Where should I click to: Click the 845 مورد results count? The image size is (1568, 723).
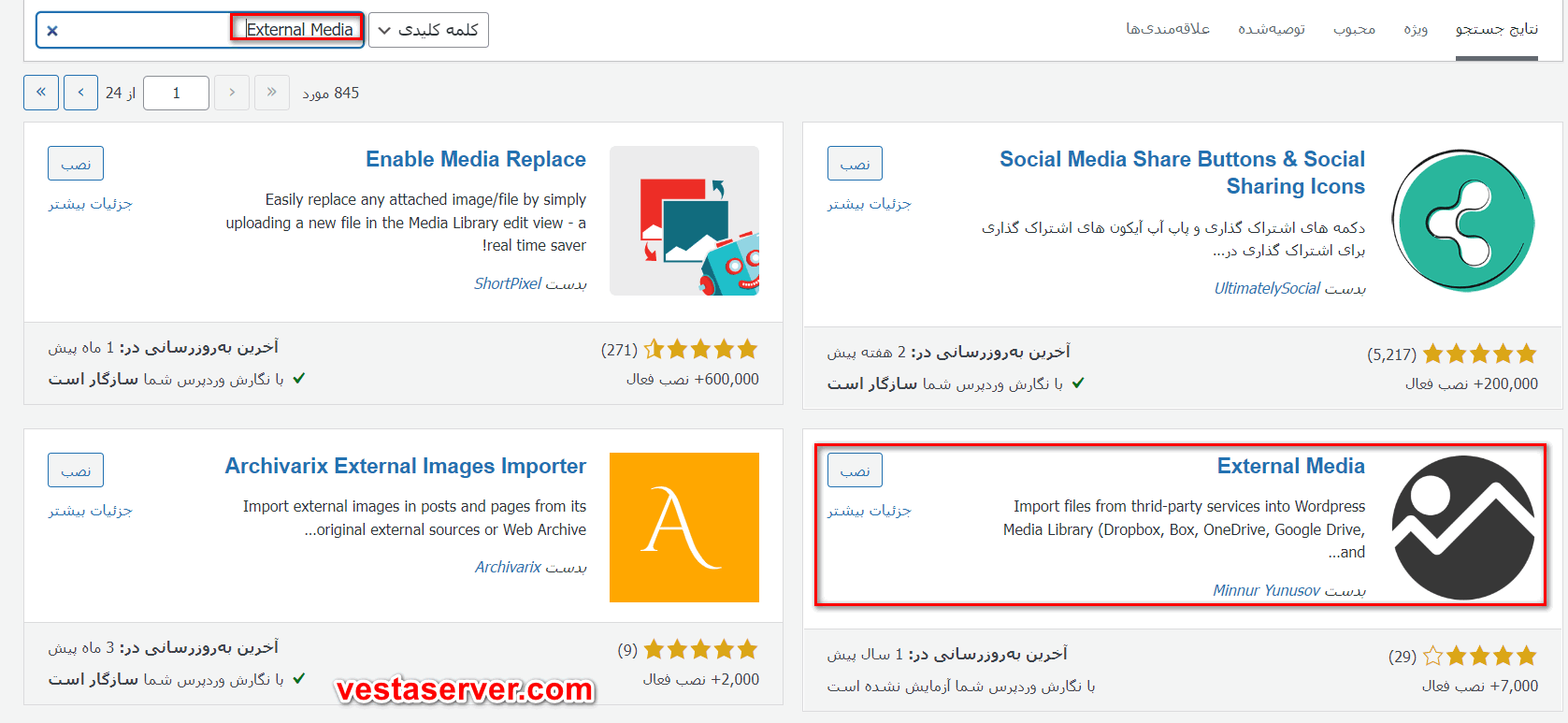(x=331, y=93)
